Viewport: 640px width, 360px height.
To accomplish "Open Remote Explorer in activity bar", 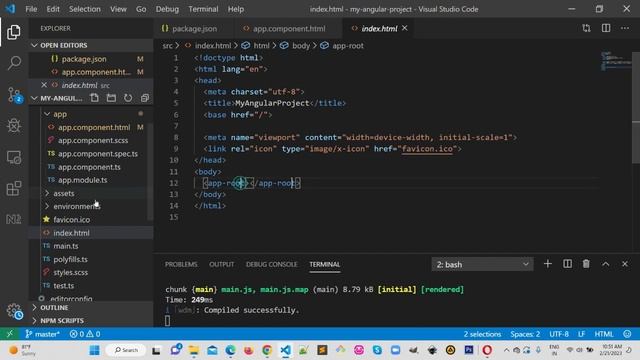I will point(14,157).
